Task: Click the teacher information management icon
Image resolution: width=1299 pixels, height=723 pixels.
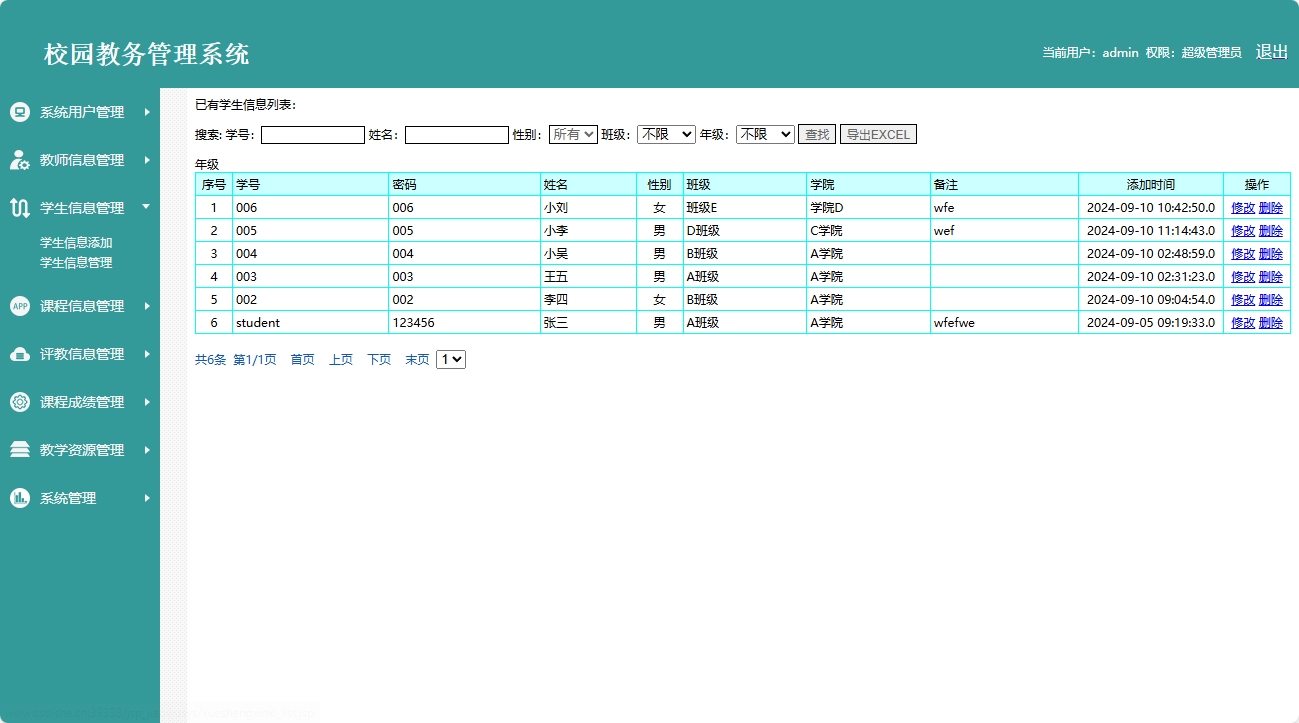Action: 19,160
